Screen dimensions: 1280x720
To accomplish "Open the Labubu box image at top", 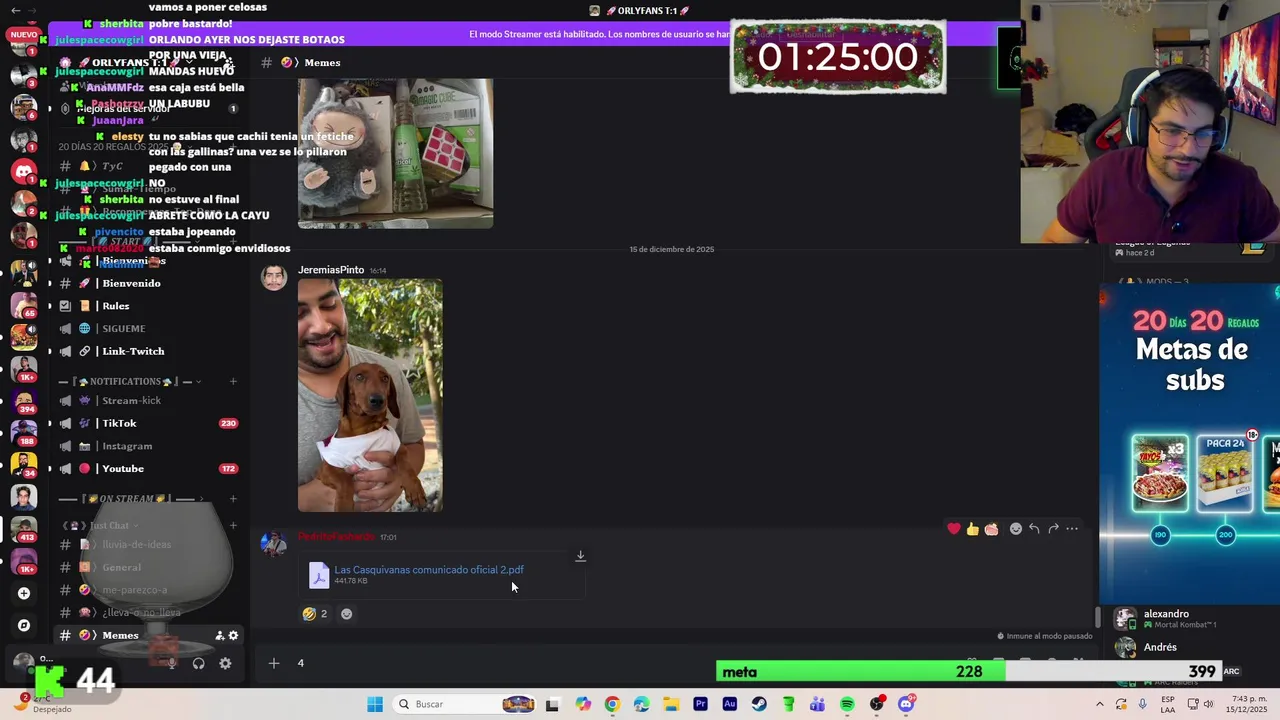I will point(395,153).
